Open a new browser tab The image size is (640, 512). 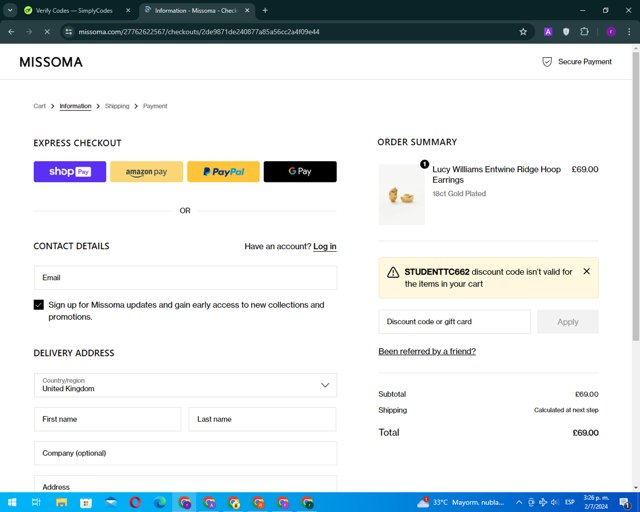pos(265,11)
